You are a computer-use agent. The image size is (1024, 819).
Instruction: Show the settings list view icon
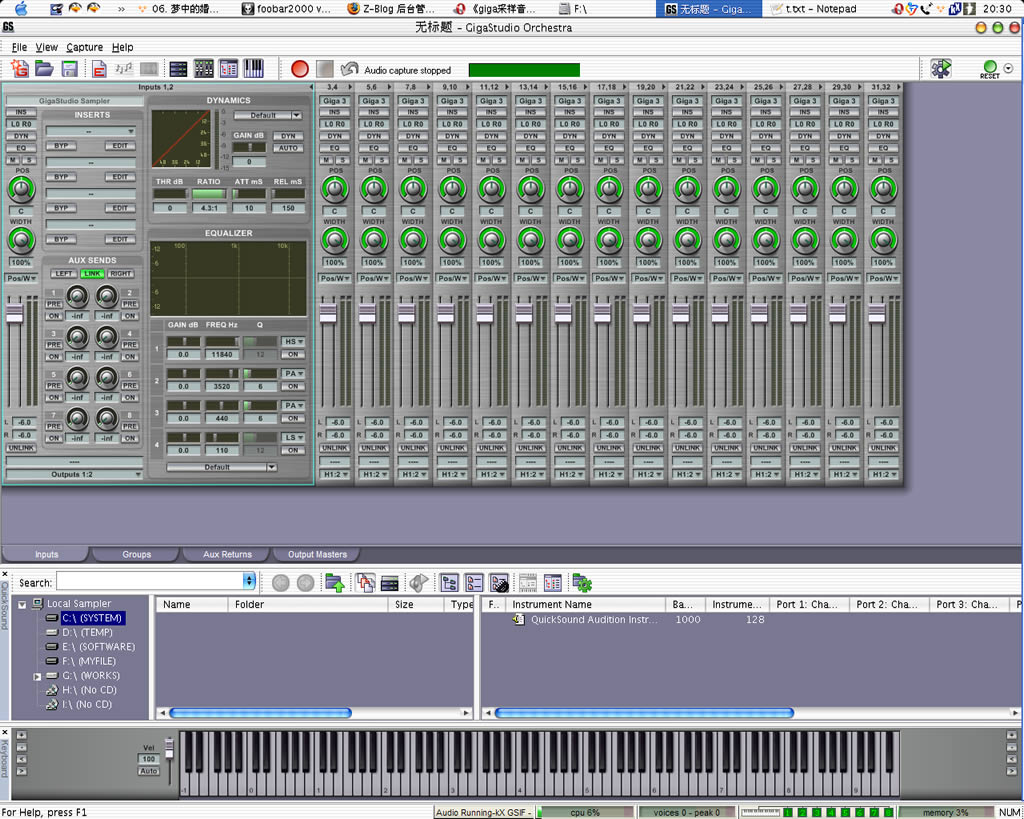tap(229, 69)
